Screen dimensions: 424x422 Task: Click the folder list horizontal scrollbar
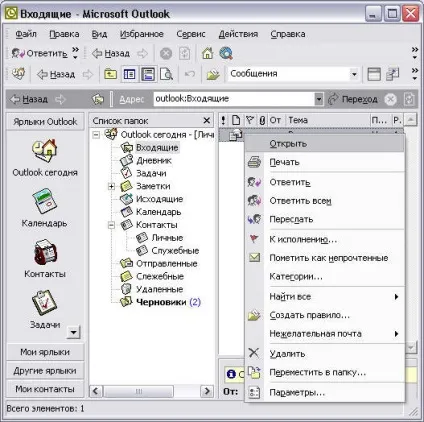coord(151,391)
